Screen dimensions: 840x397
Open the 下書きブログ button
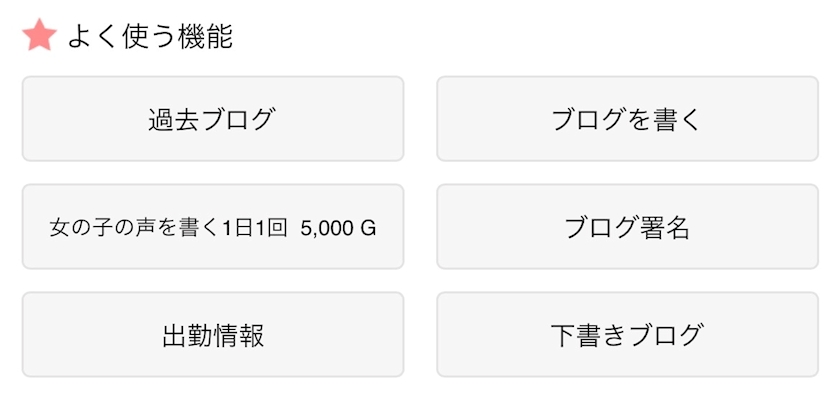pos(627,334)
